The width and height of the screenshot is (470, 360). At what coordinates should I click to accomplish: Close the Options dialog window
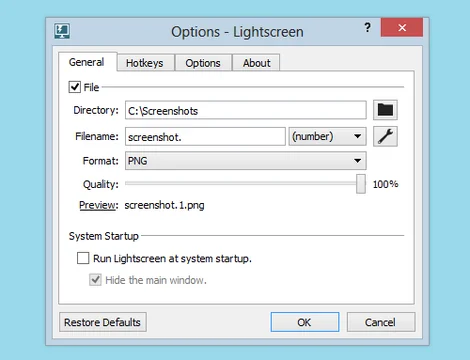[402, 28]
